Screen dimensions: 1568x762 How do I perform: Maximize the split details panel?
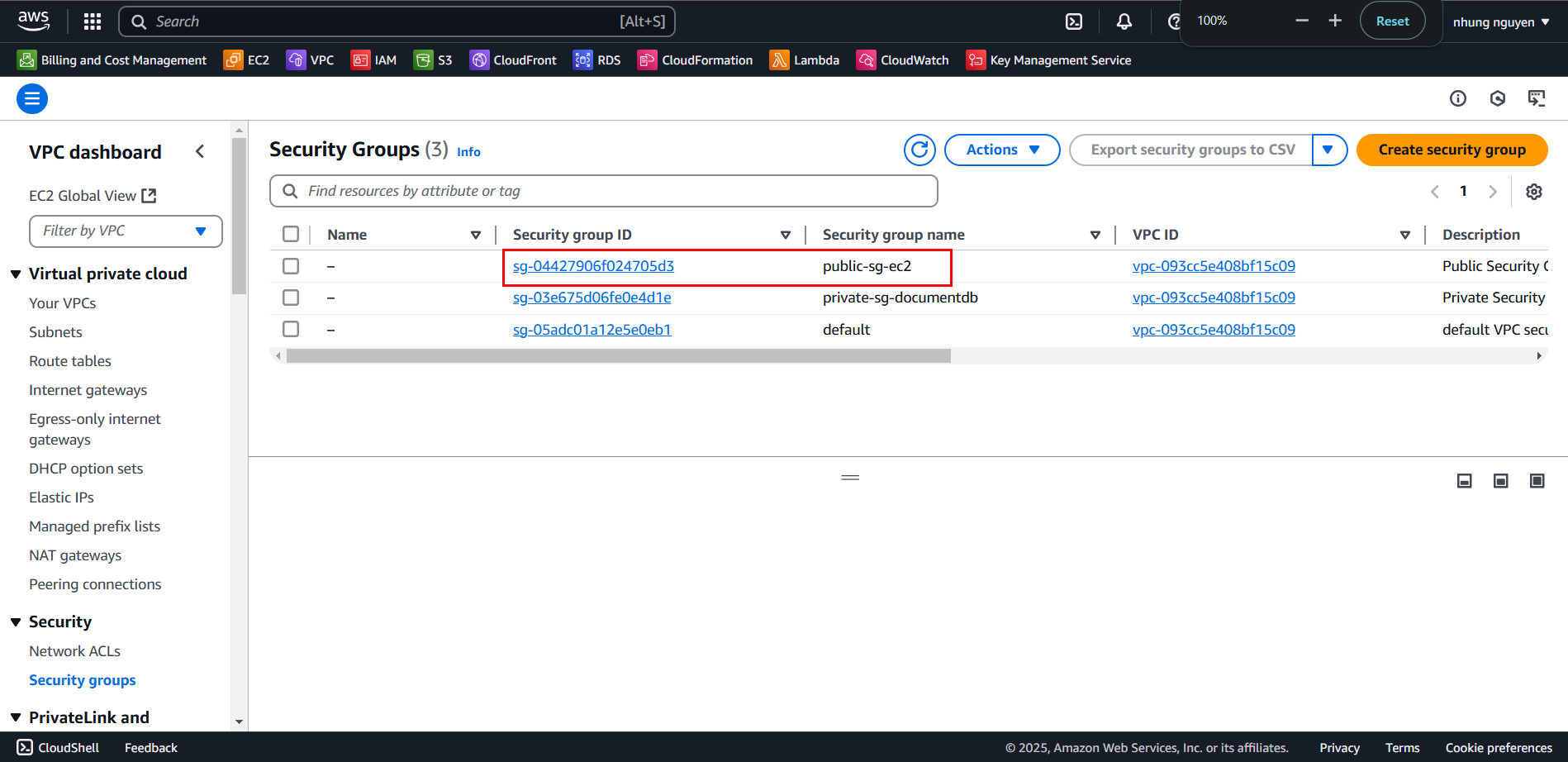coord(1537,481)
